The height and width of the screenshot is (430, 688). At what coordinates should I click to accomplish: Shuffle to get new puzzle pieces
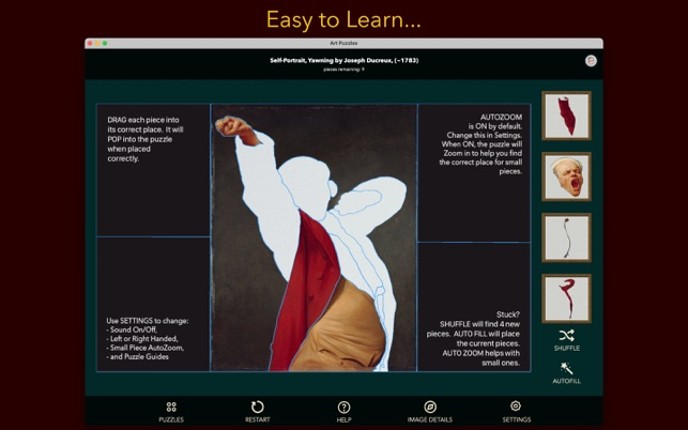pyautogui.click(x=567, y=339)
